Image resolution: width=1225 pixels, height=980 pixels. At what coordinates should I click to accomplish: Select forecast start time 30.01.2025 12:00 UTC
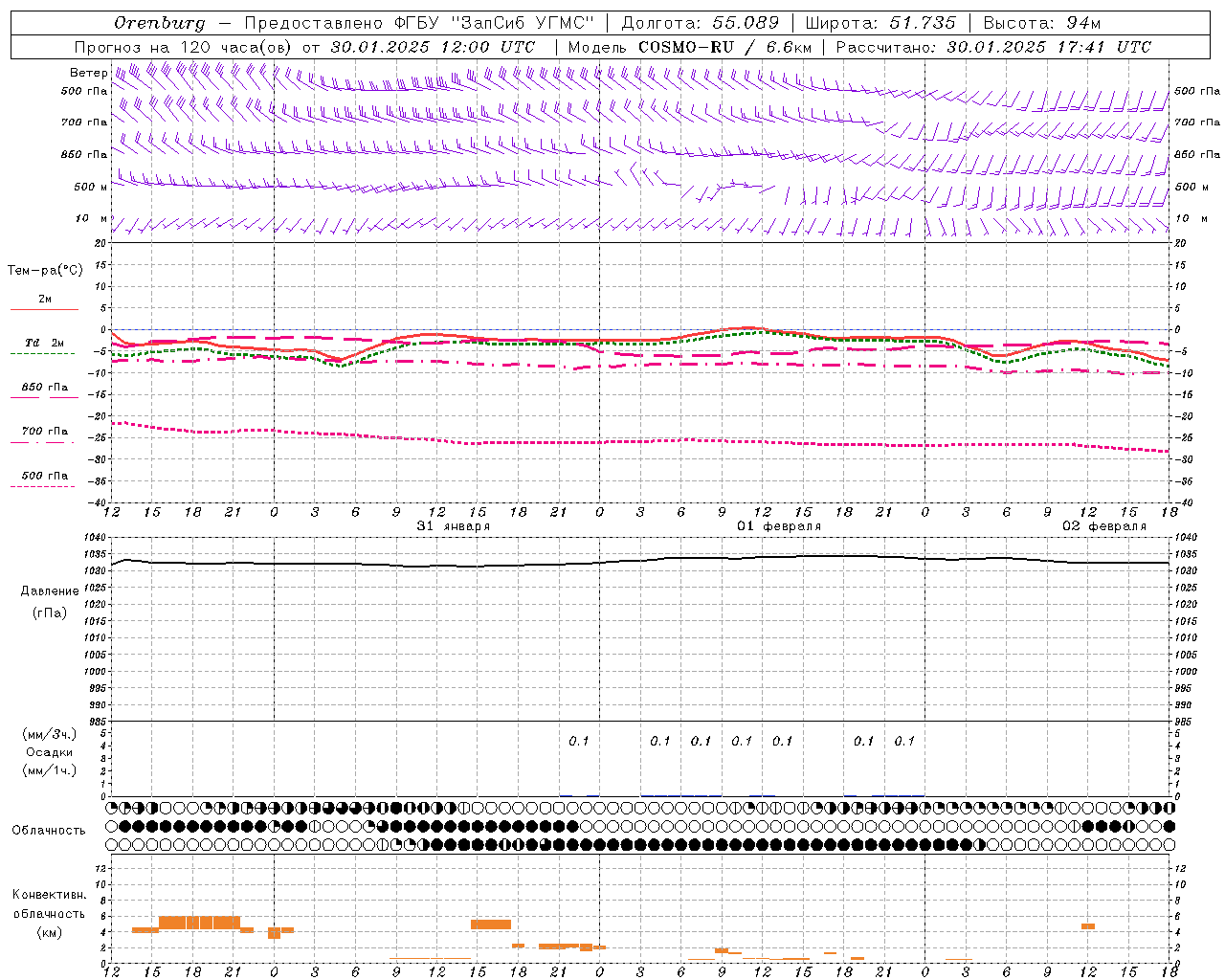click(x=433, y=47)
